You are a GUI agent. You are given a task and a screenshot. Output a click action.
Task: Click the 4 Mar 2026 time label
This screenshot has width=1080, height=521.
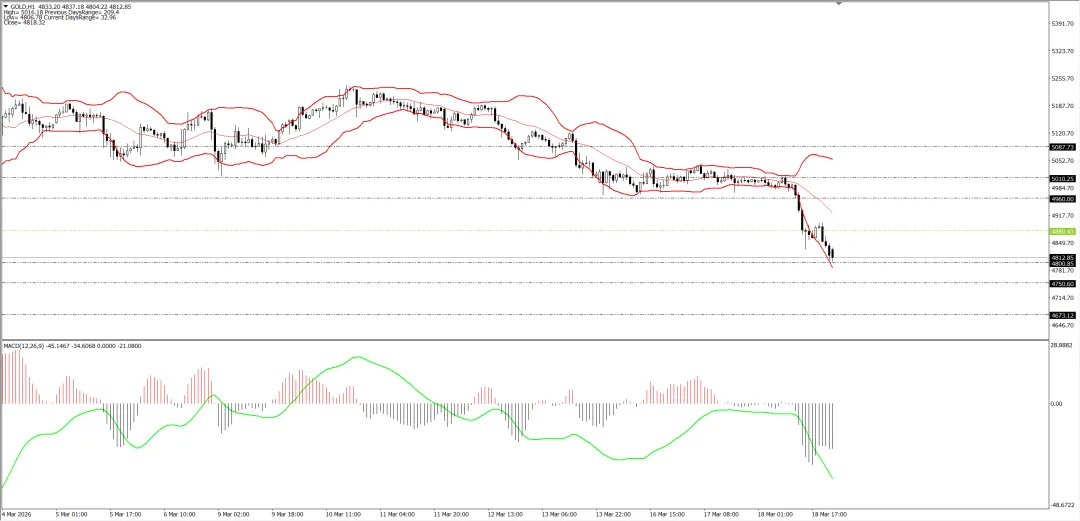pyautogui.click(x=17, y=515)
